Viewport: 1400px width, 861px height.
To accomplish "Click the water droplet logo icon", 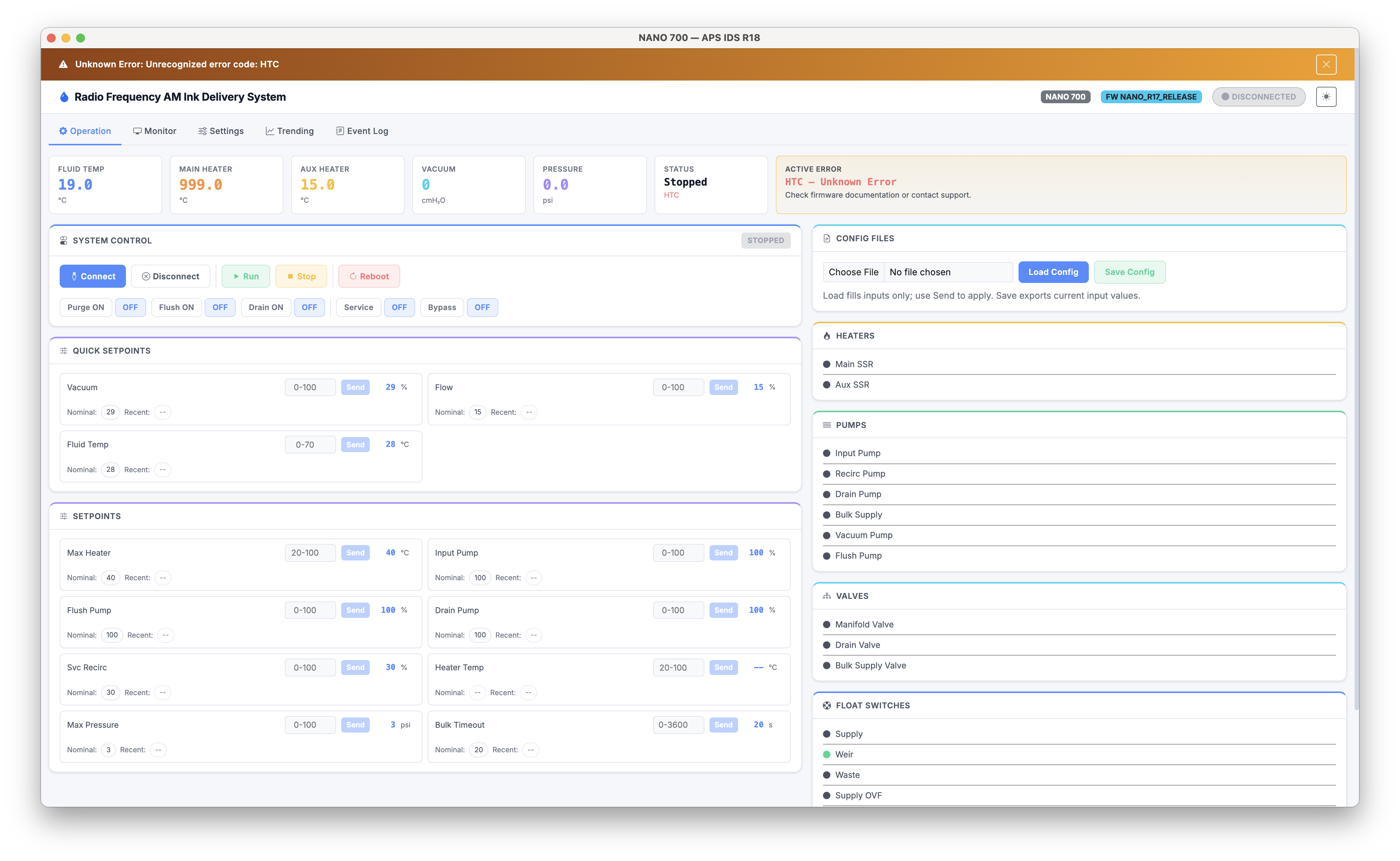I will [64, 96].
